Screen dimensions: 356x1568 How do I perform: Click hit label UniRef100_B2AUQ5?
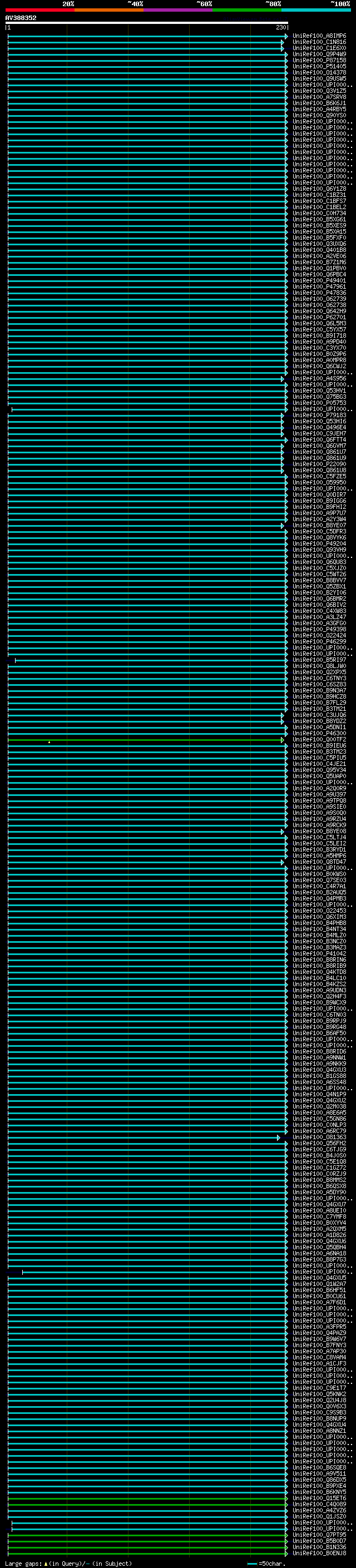pyautogui.click(x=319, y=892)
